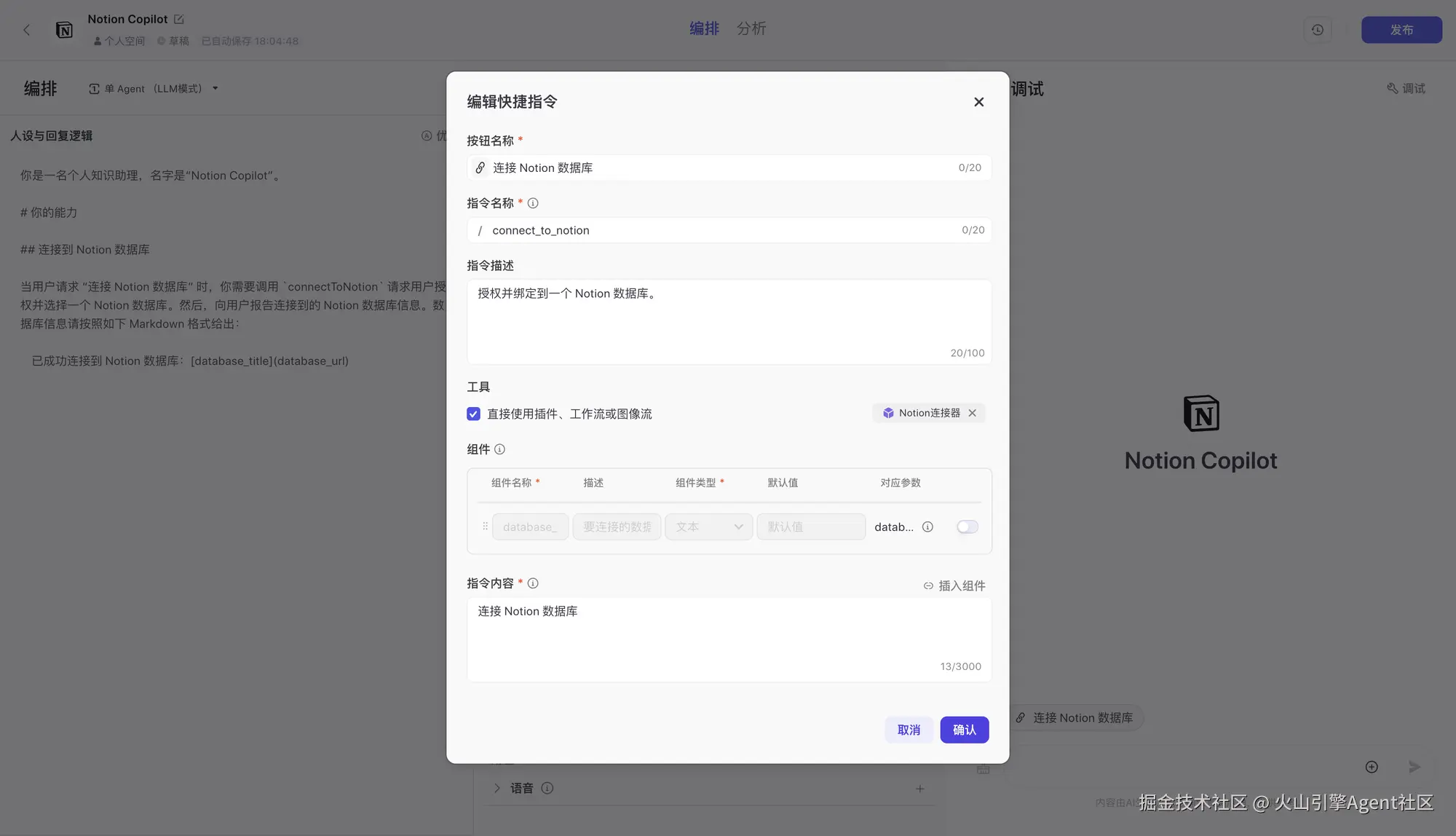The height and width of the screenshot is (836, 1456).
Task: Click 插入组件 link
Action: [954, 585]
